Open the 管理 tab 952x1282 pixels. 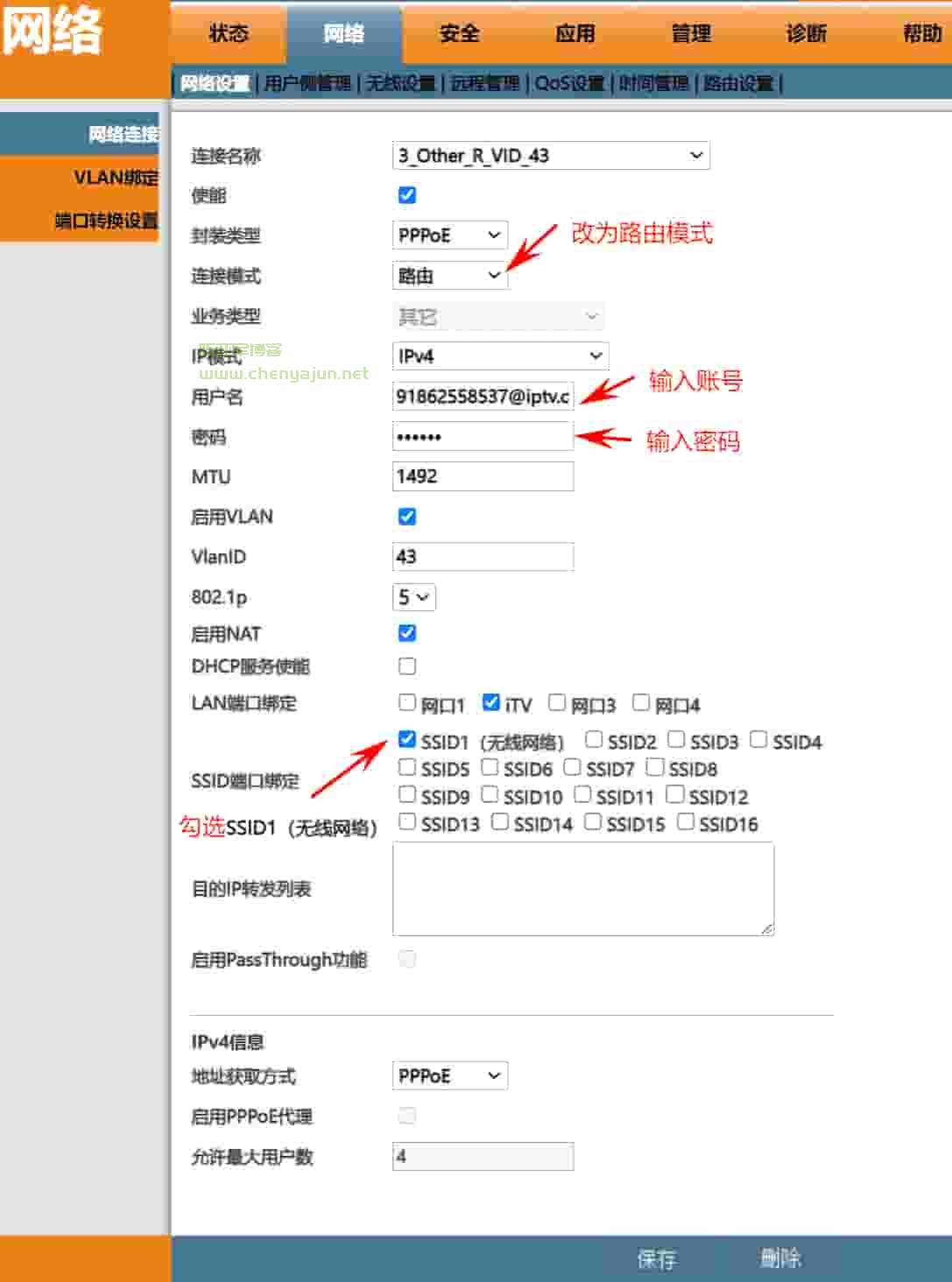click(x=691, y=33)
